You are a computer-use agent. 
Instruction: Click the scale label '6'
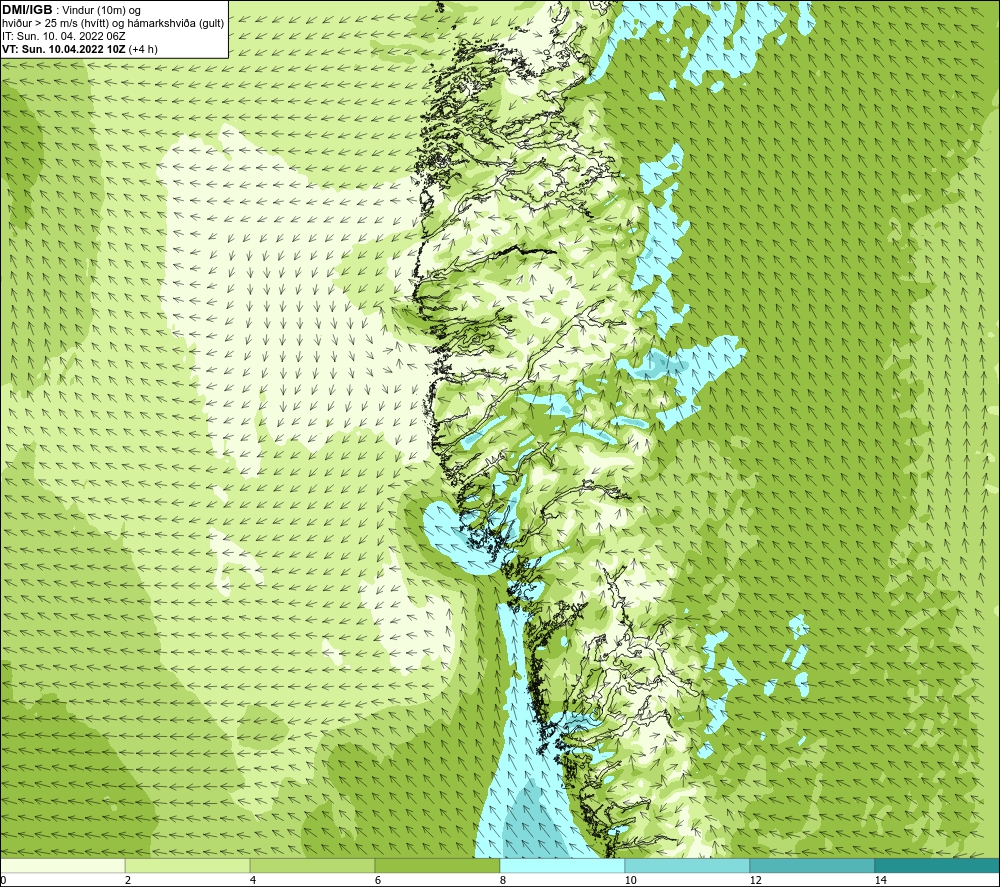378,881
